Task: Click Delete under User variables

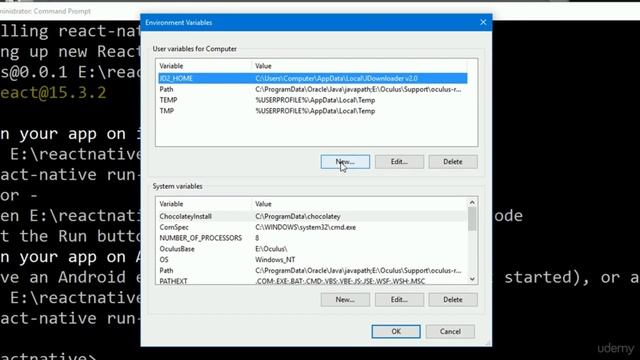Action: (453, 162)
